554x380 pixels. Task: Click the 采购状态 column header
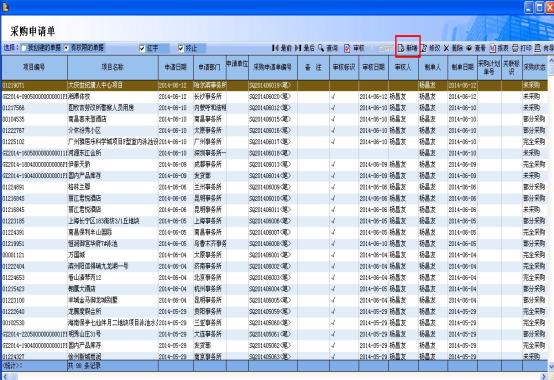[x=535, y=67]
